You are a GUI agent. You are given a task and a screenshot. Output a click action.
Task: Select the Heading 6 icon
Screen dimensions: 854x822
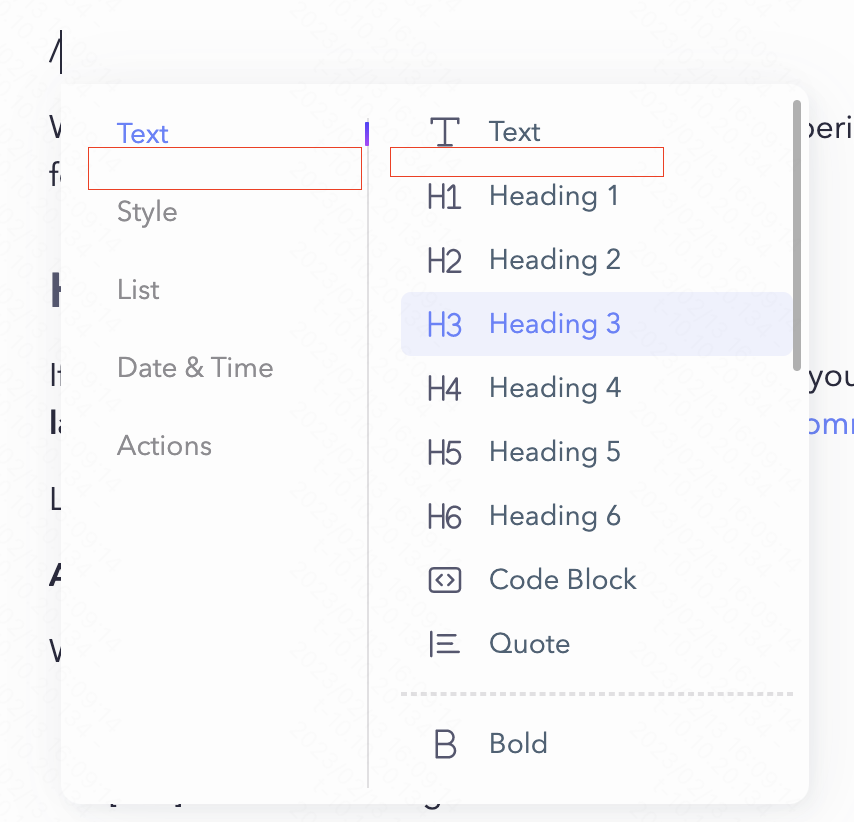[x=444, y=516]
